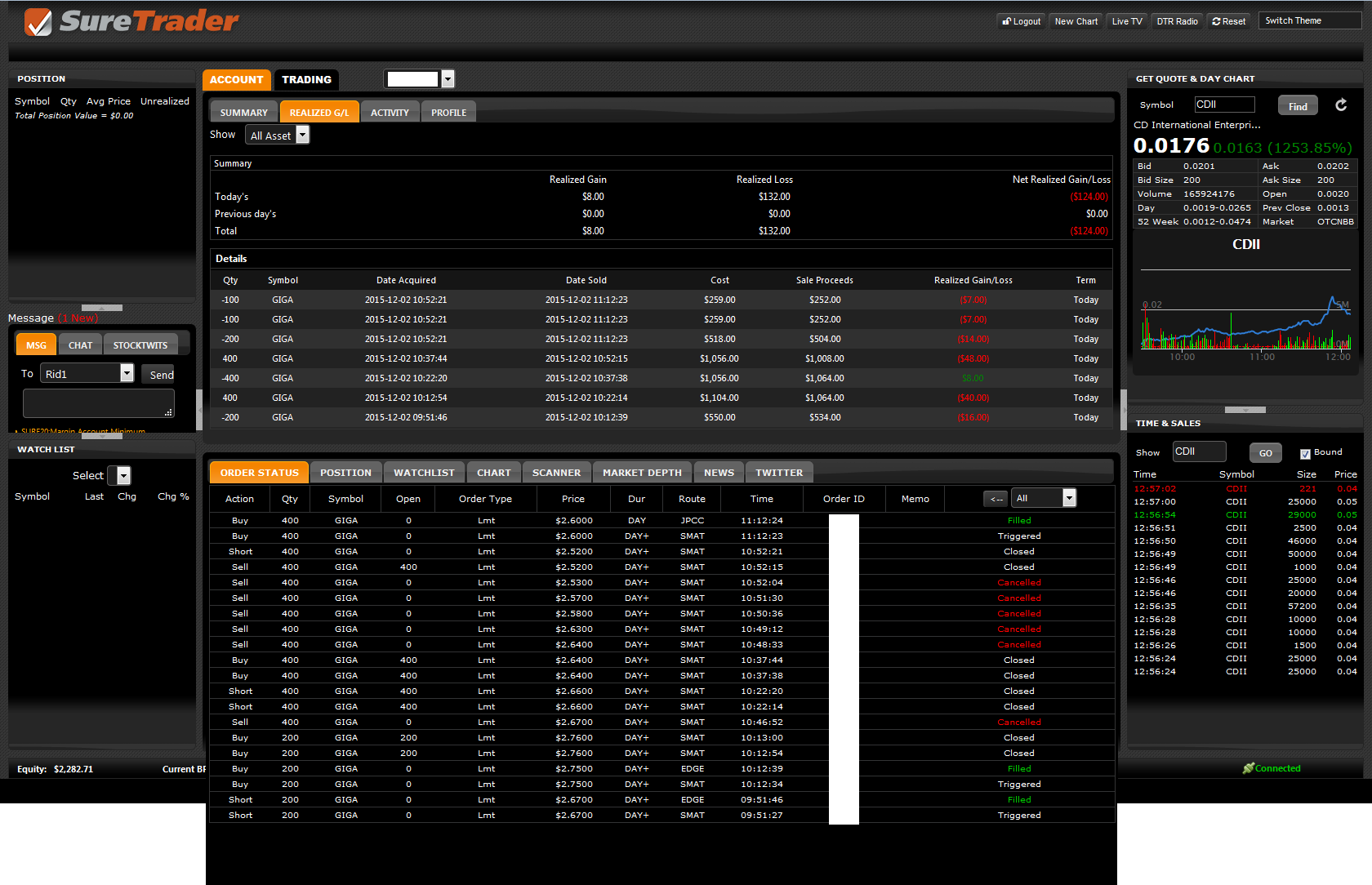Open the To recipient Rid1 dropdown

pyautogui.click(x=127, y=373)
